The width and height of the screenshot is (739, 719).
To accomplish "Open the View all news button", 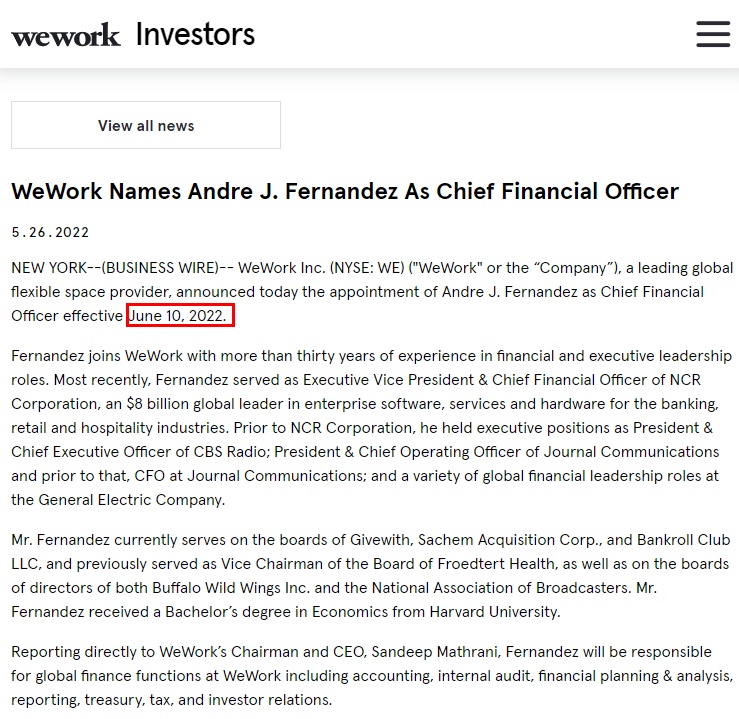I will (146, 125).
